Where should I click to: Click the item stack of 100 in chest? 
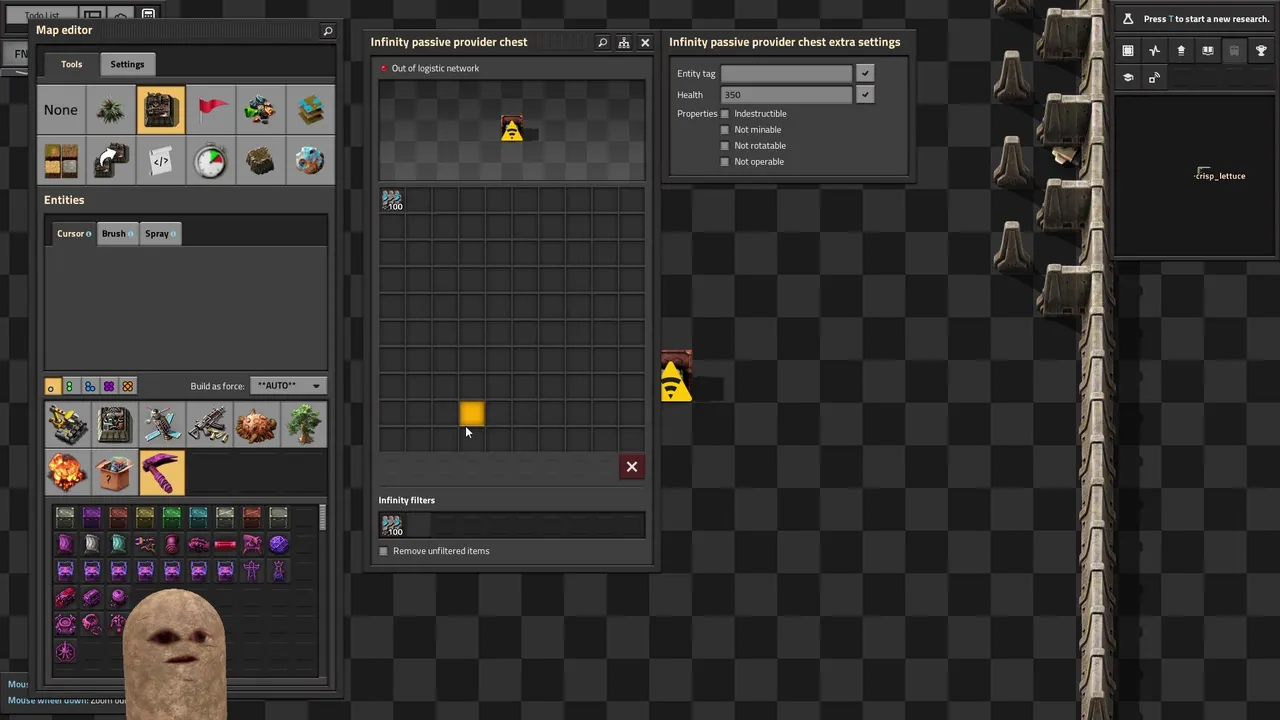(x=392, y=200)
